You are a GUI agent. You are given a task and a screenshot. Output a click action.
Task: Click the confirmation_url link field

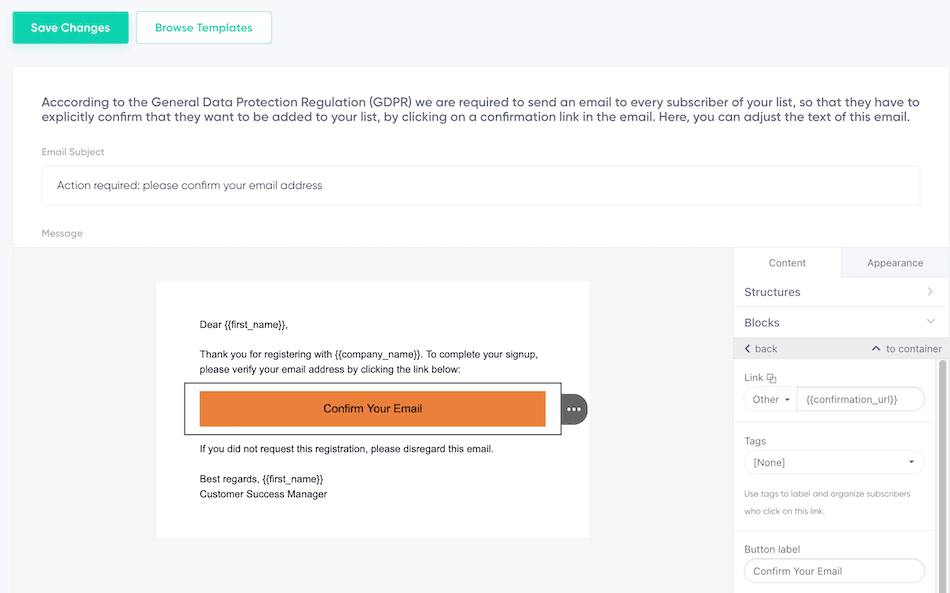(x=860, y=399)
